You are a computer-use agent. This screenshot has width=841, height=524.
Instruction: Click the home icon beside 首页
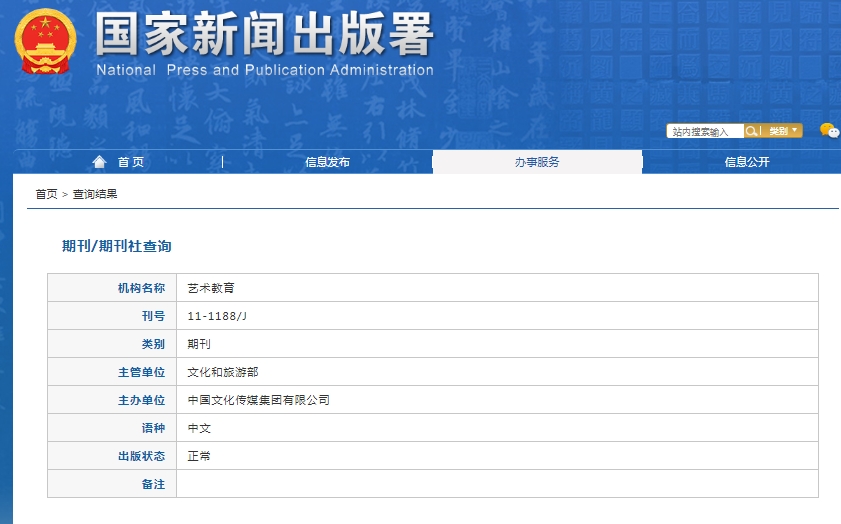(x=99, y=162)
